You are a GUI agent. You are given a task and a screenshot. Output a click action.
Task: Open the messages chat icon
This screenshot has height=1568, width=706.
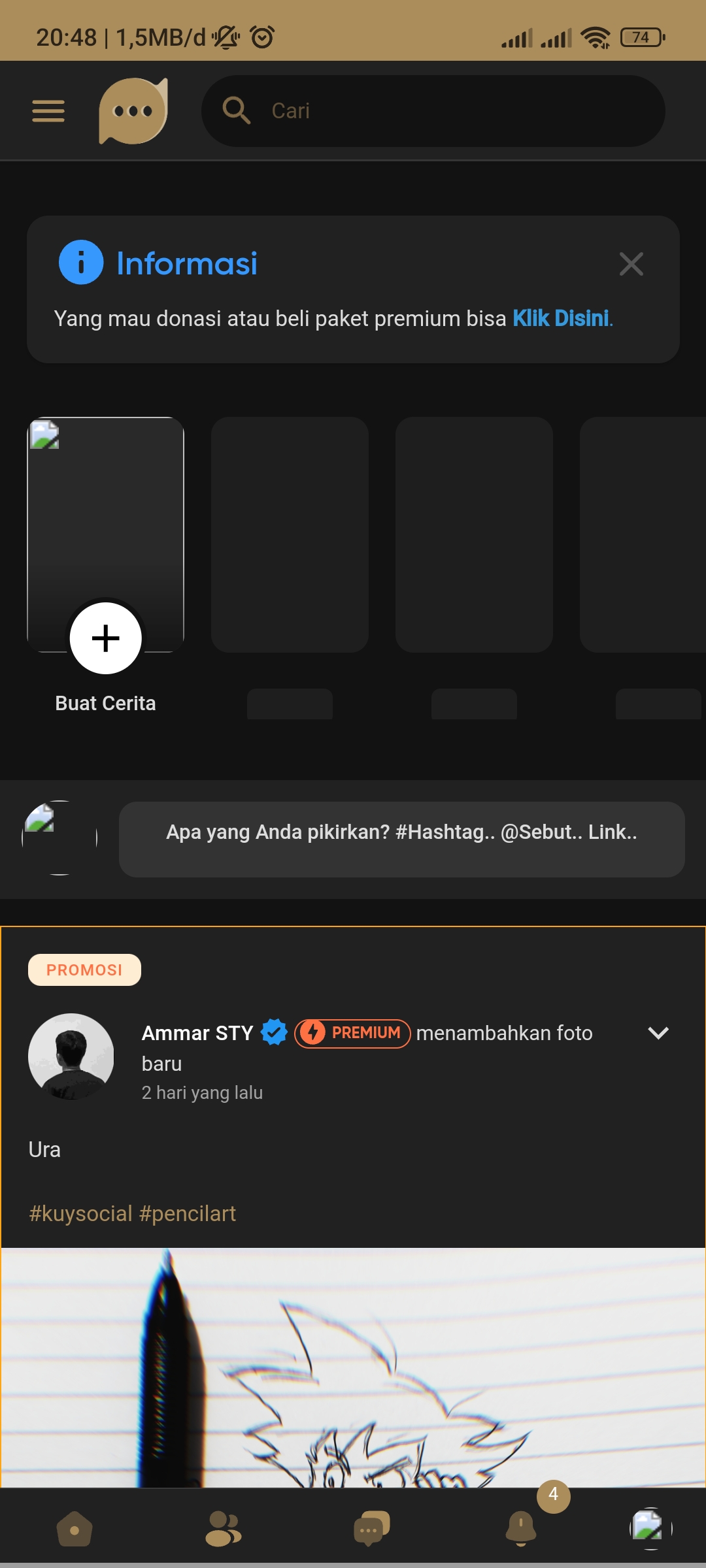371,1529
